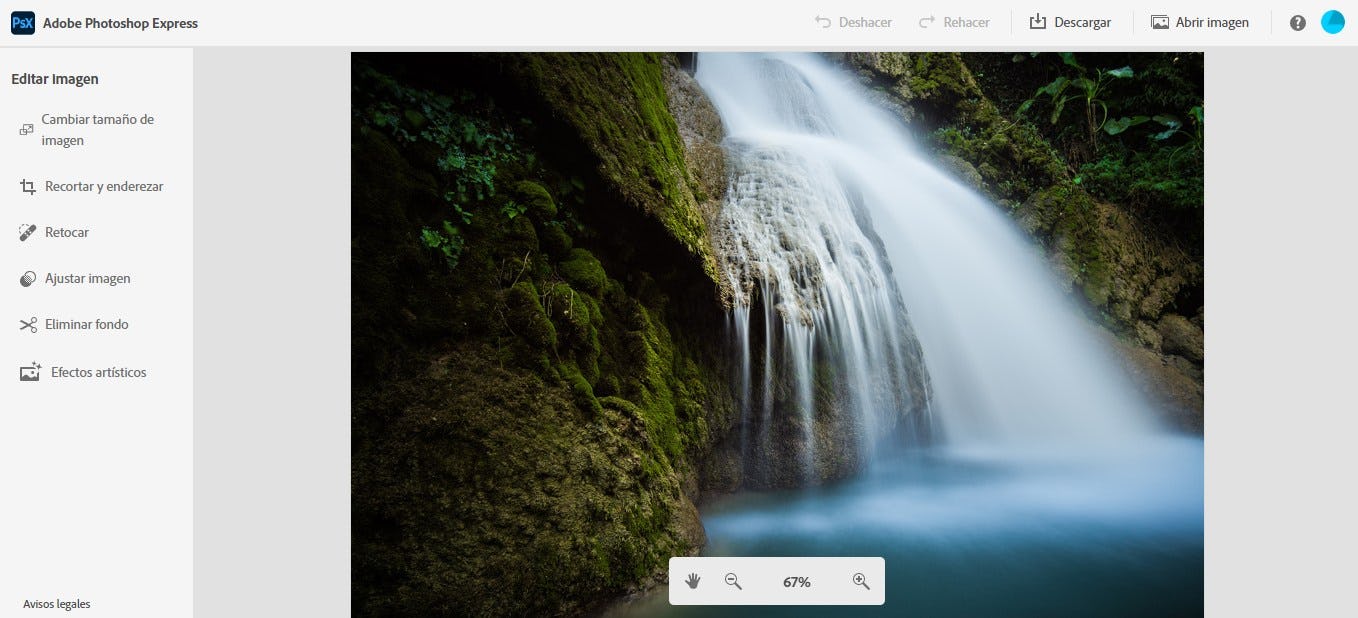
Task: Select the hand pan tool
Action: coord(693,581)
